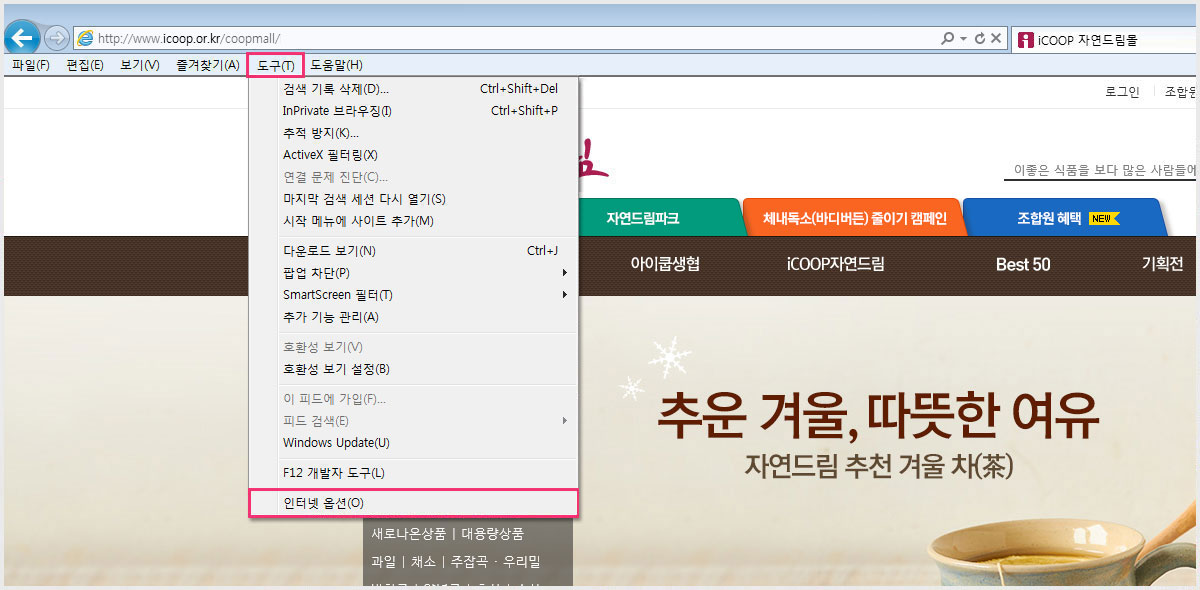Go to 아이쿱생협 in the navigation bar

(665, 265)
